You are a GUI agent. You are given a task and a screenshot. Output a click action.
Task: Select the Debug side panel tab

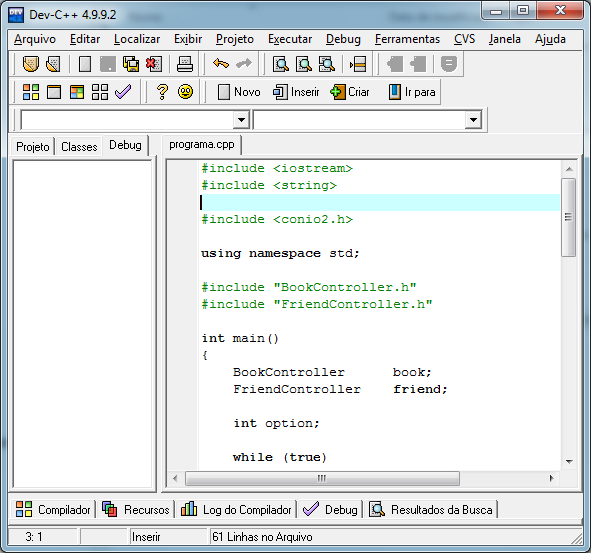pyautogui.click(x=125, y=145)
